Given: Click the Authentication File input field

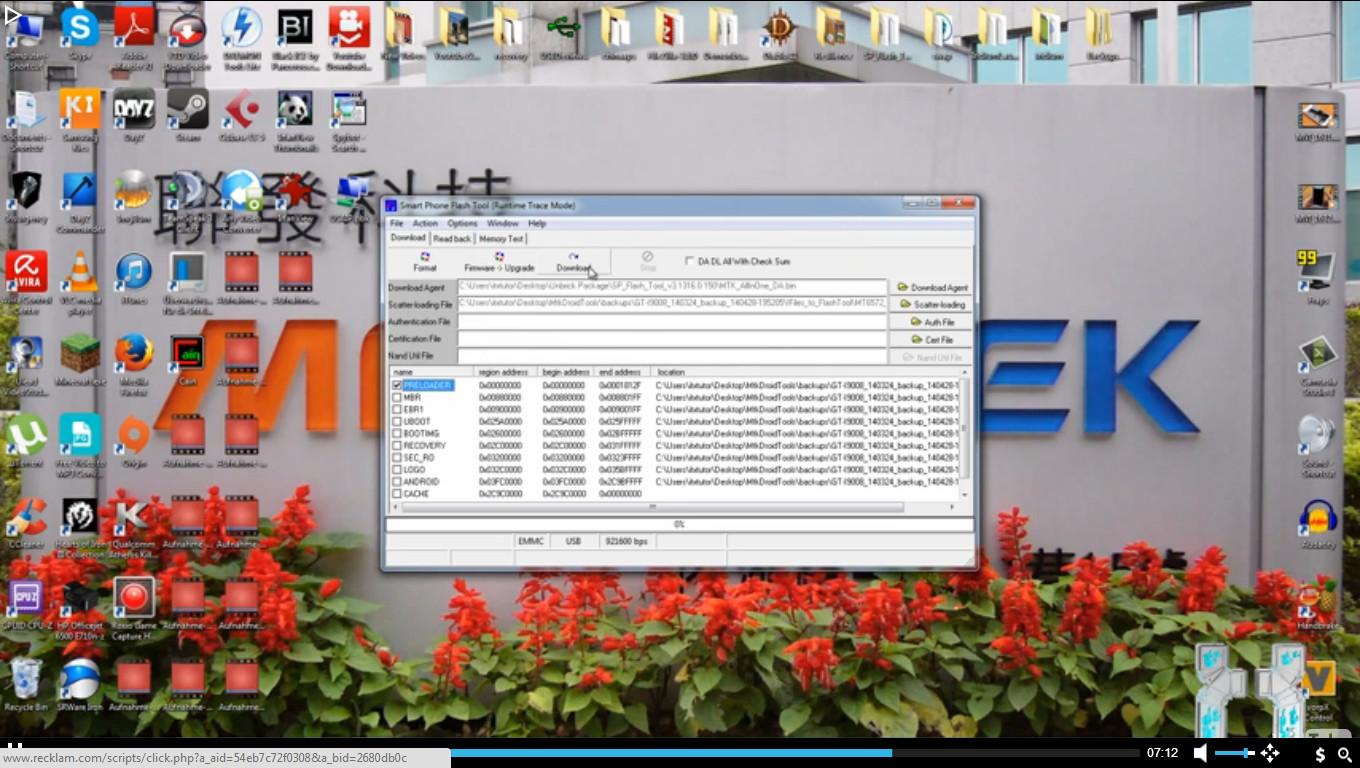Looking at the screenshot, I should [672, 322].
